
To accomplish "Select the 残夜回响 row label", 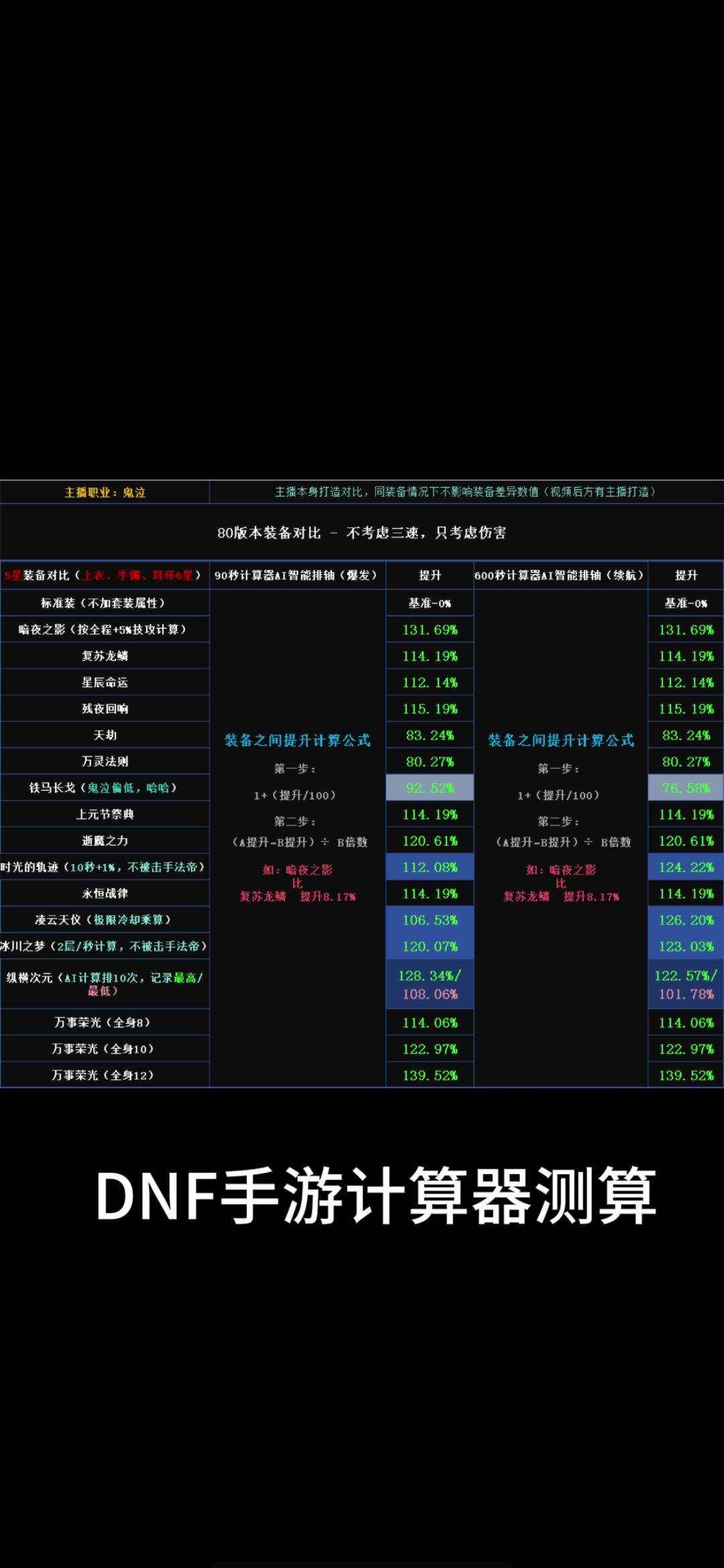I will pos(105,709).
